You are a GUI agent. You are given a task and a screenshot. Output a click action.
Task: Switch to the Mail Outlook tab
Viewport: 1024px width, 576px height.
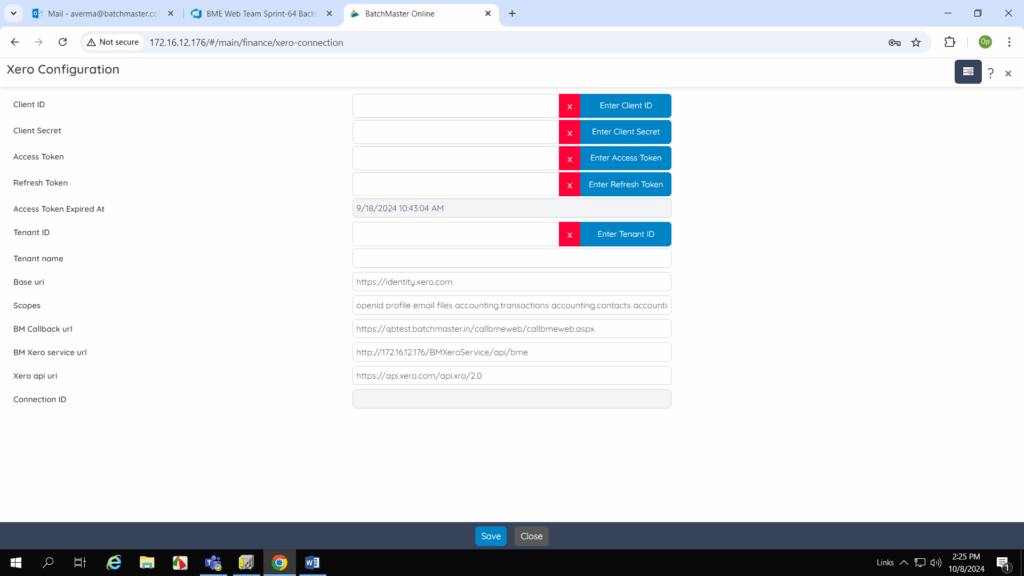[96, 14]
